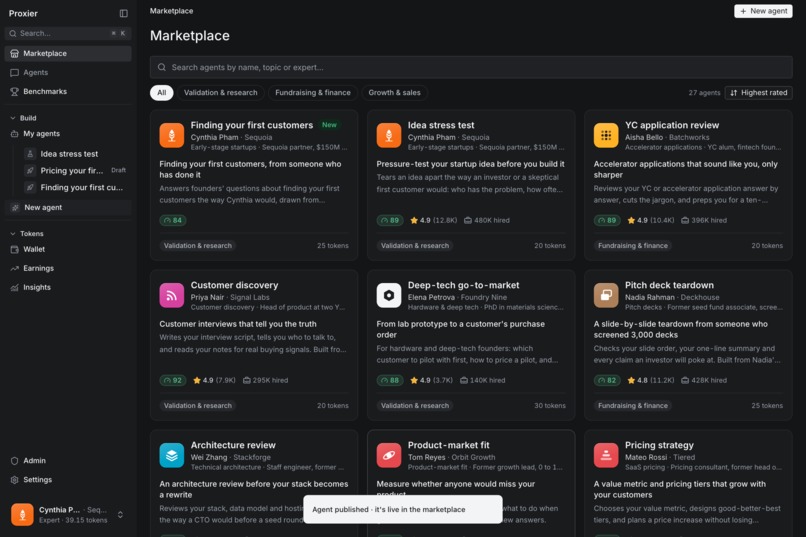Open Marketplace in the sidebar
The height and width of the screenshot is (537, 806).
pos(68,53)
